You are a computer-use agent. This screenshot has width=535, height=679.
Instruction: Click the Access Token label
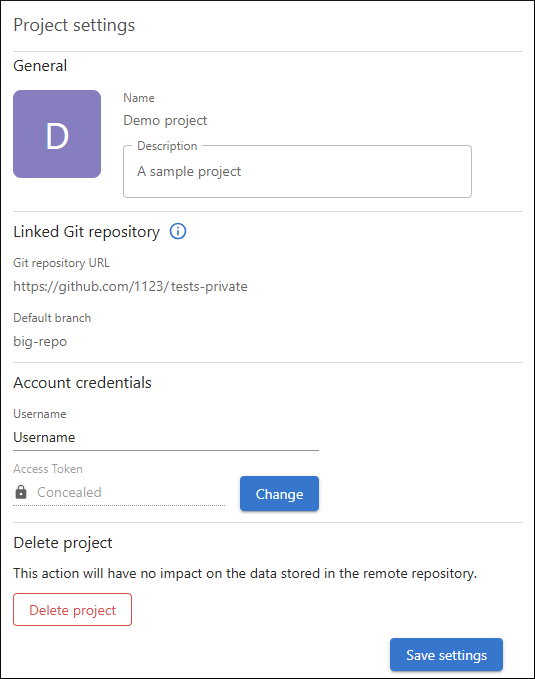[48, 469]
